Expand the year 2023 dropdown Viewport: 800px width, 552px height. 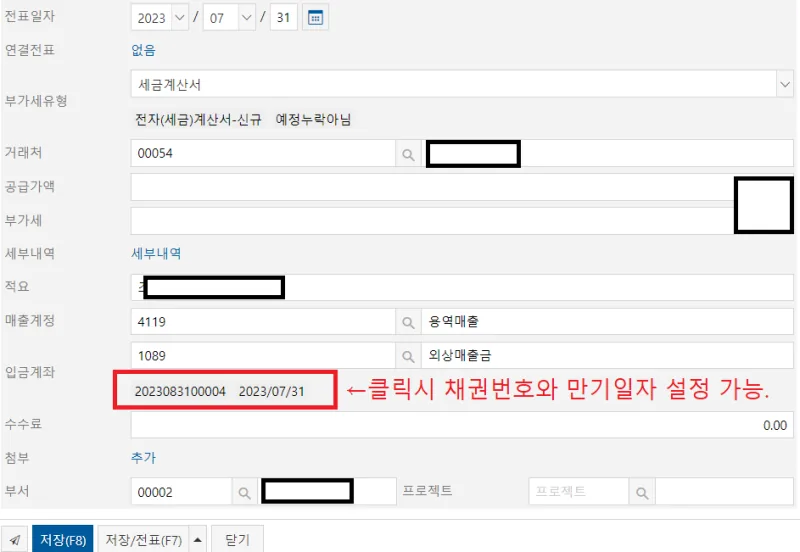point(180,18)
